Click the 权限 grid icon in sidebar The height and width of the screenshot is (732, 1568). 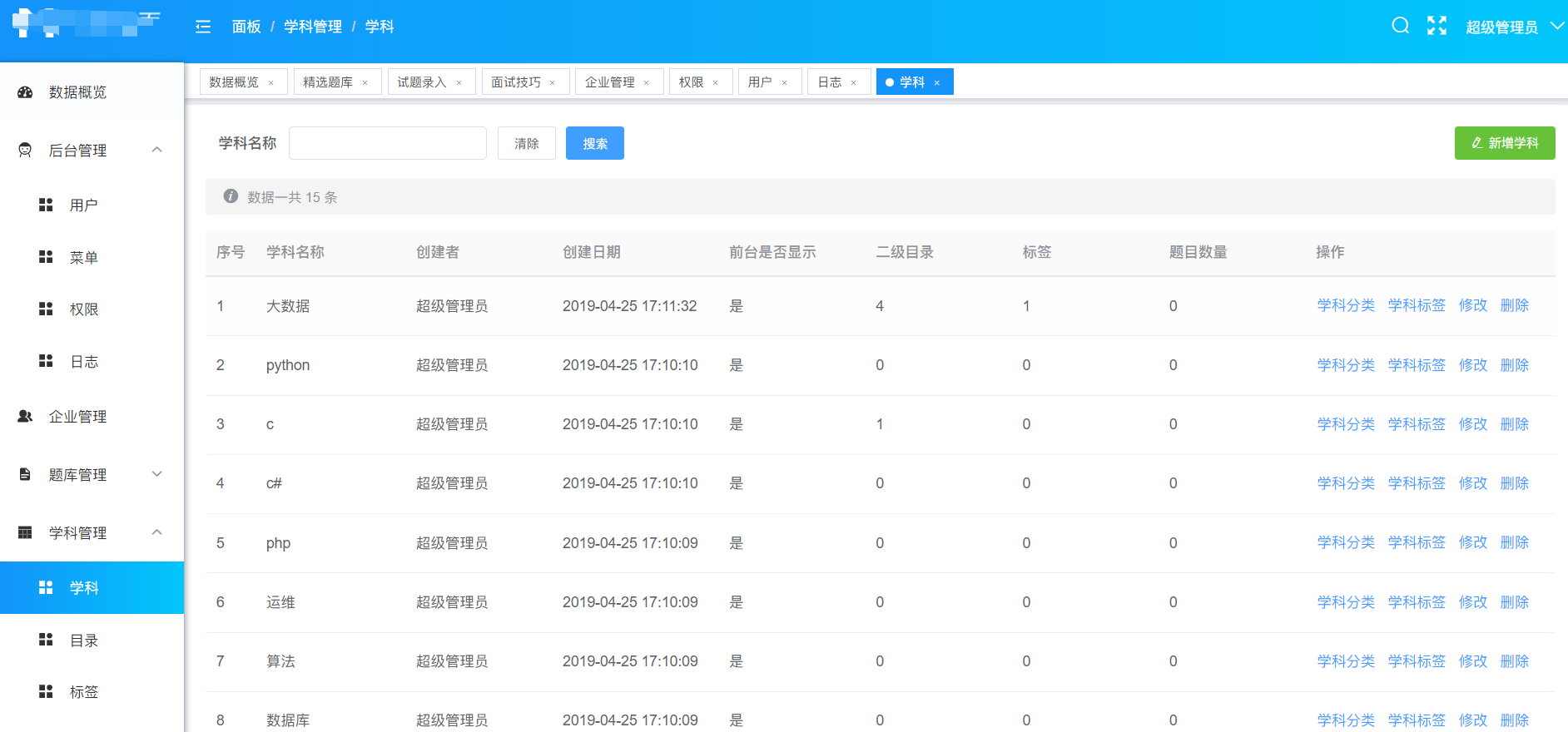coord(46,309)
